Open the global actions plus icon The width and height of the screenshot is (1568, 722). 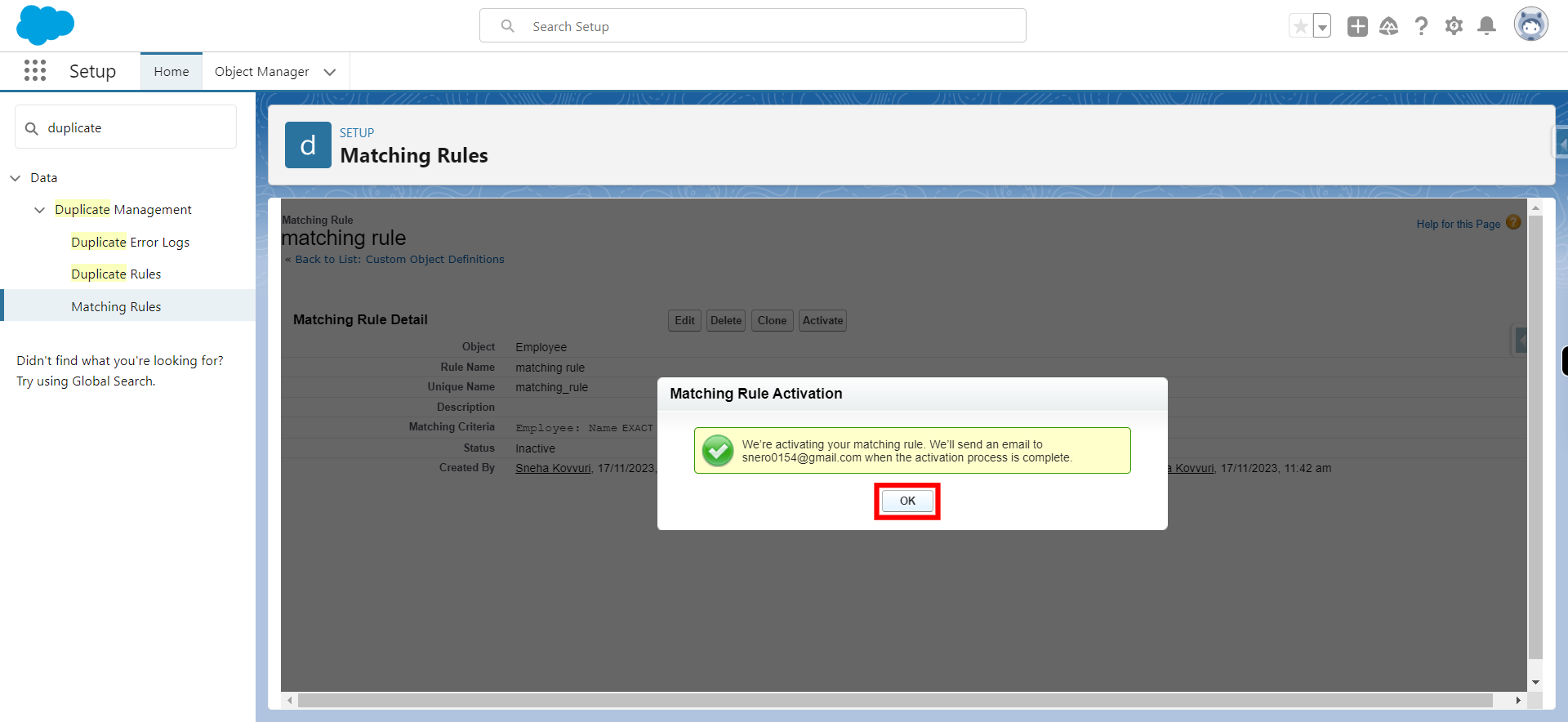(x=1357, y=26)
